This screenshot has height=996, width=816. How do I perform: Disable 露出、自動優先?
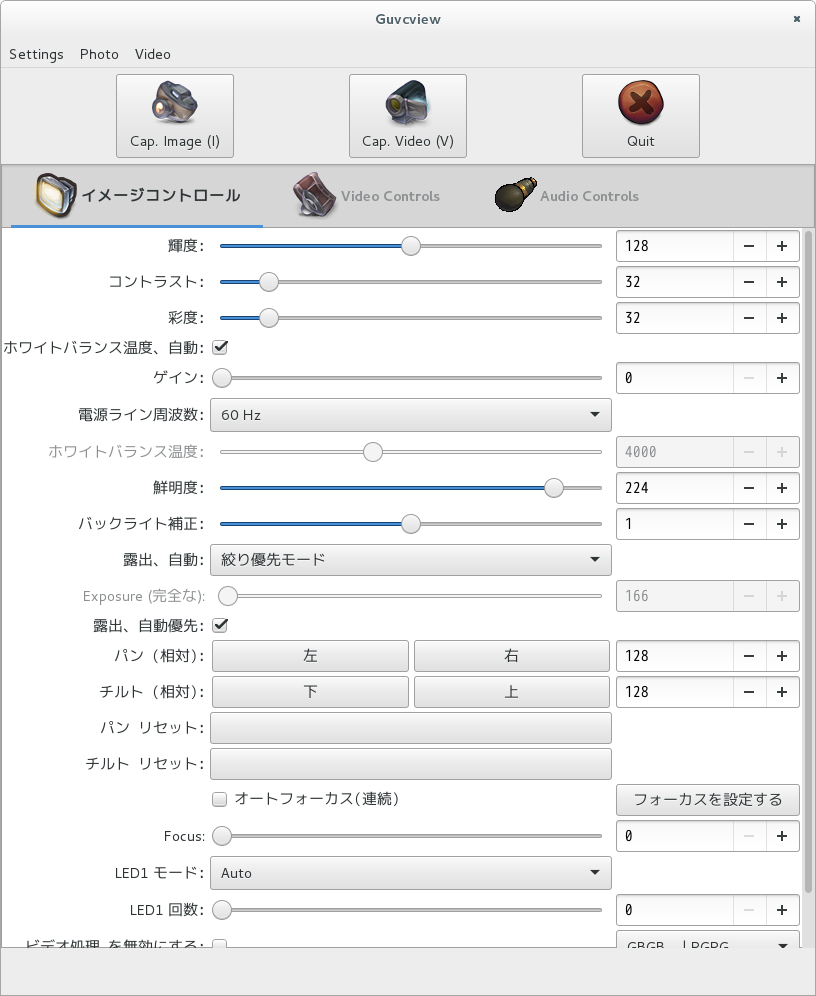click(x=218, y=624)
